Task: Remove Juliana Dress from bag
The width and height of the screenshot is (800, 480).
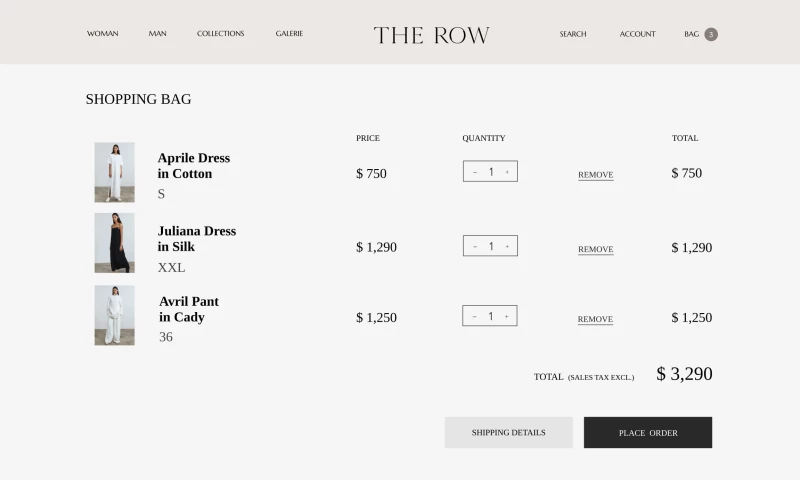Action: click(x=595, y=250)
